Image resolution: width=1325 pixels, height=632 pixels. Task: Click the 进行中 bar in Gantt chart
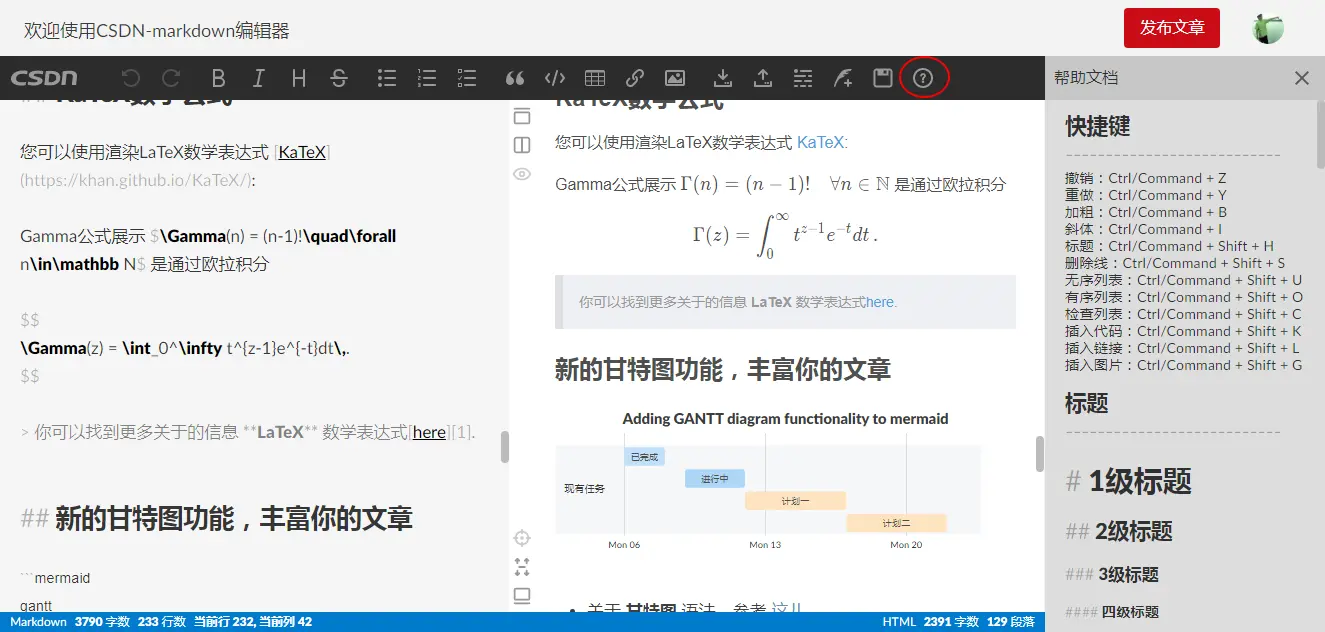(x=714, y=478)
